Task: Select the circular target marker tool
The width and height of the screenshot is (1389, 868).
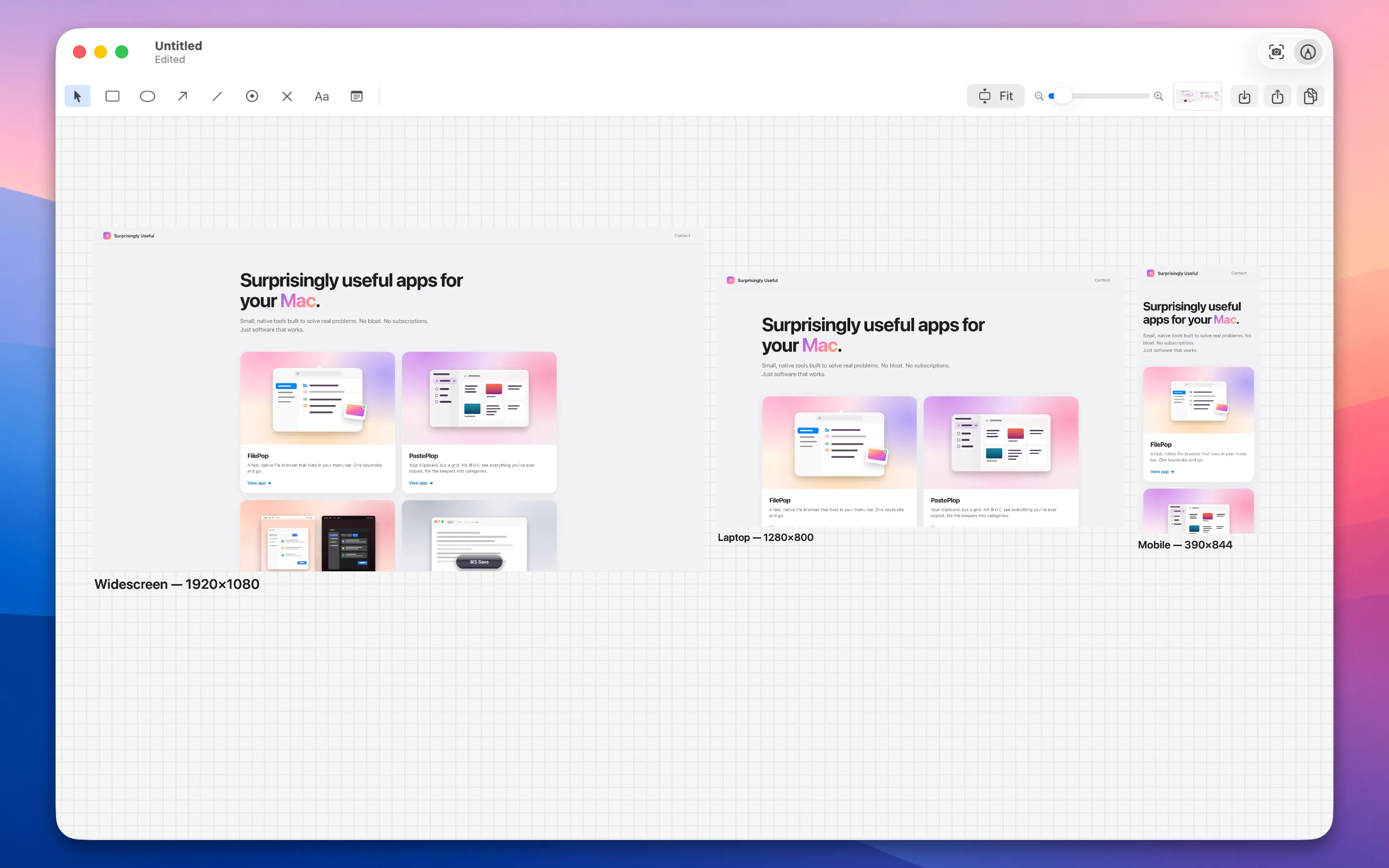Action: [252, 96]
